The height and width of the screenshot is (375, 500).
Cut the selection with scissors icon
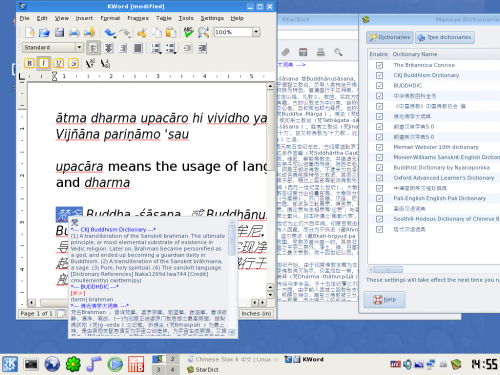tap(142, 32)
